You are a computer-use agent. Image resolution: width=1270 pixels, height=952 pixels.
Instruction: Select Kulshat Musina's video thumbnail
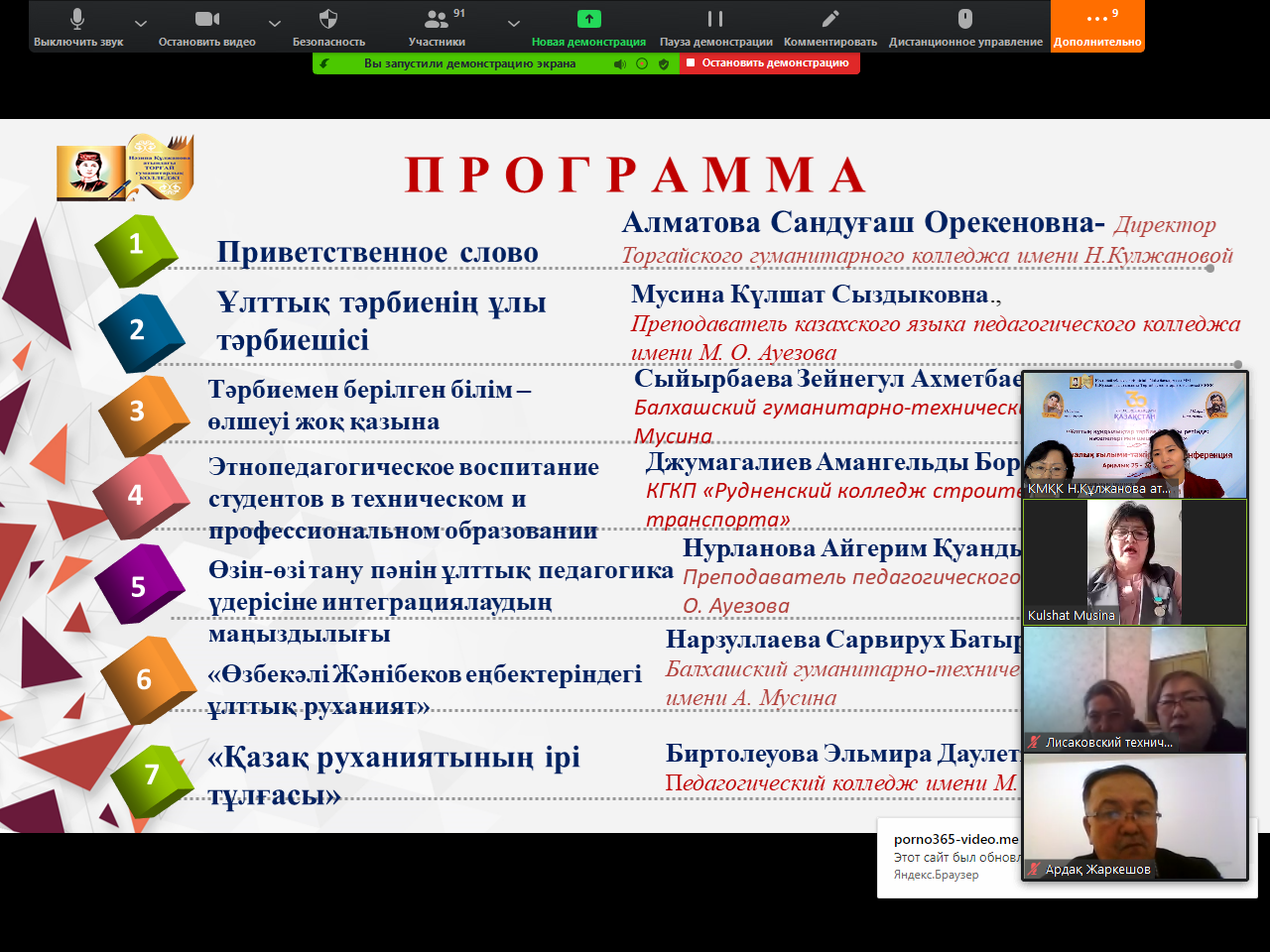click(x=1135, y=561)
